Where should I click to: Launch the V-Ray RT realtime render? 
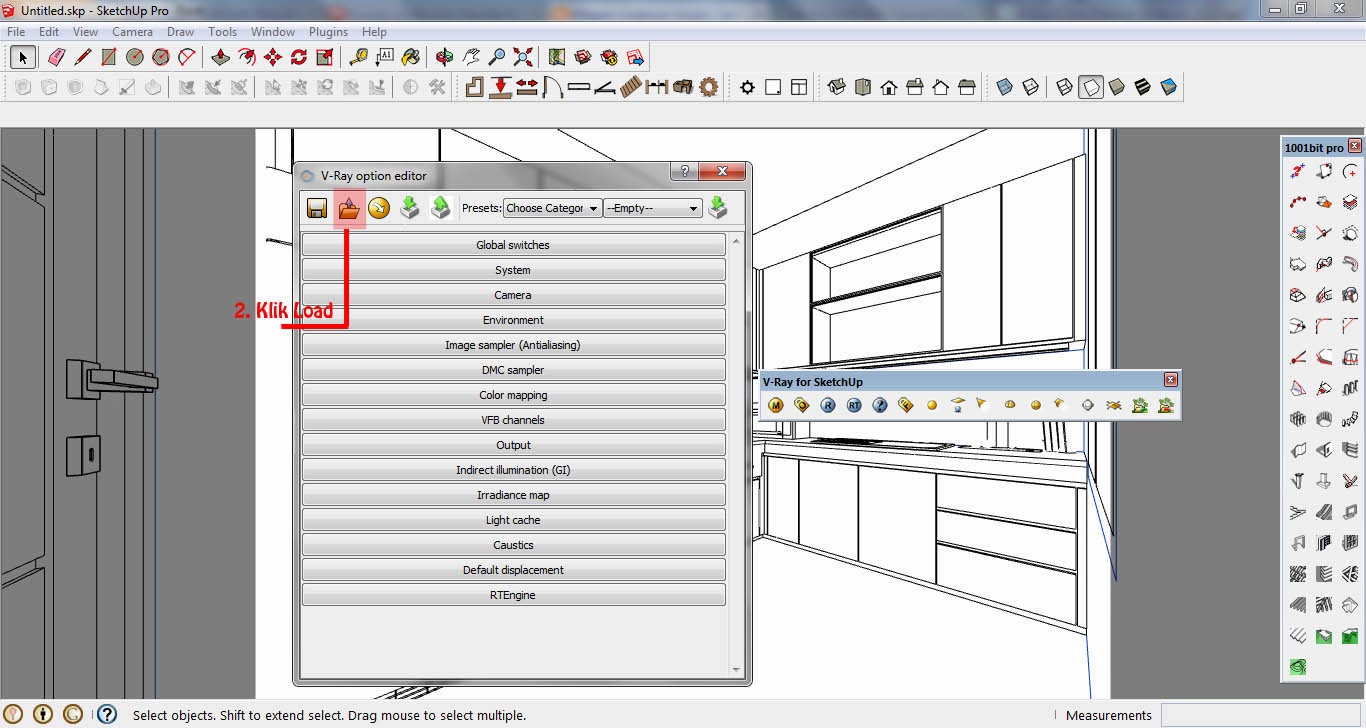[853, 404]
